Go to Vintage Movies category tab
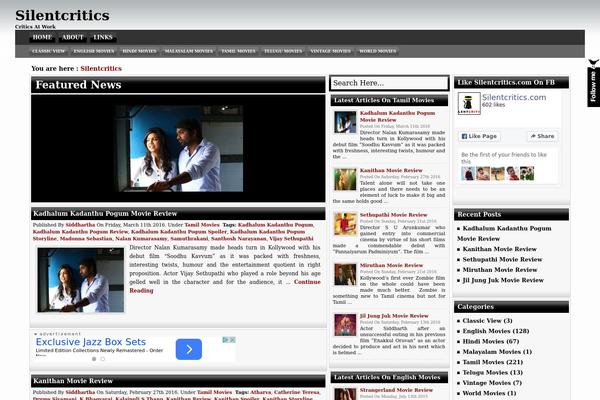The height and width of the screenshot is (400, 600). (x=330, y=51)
